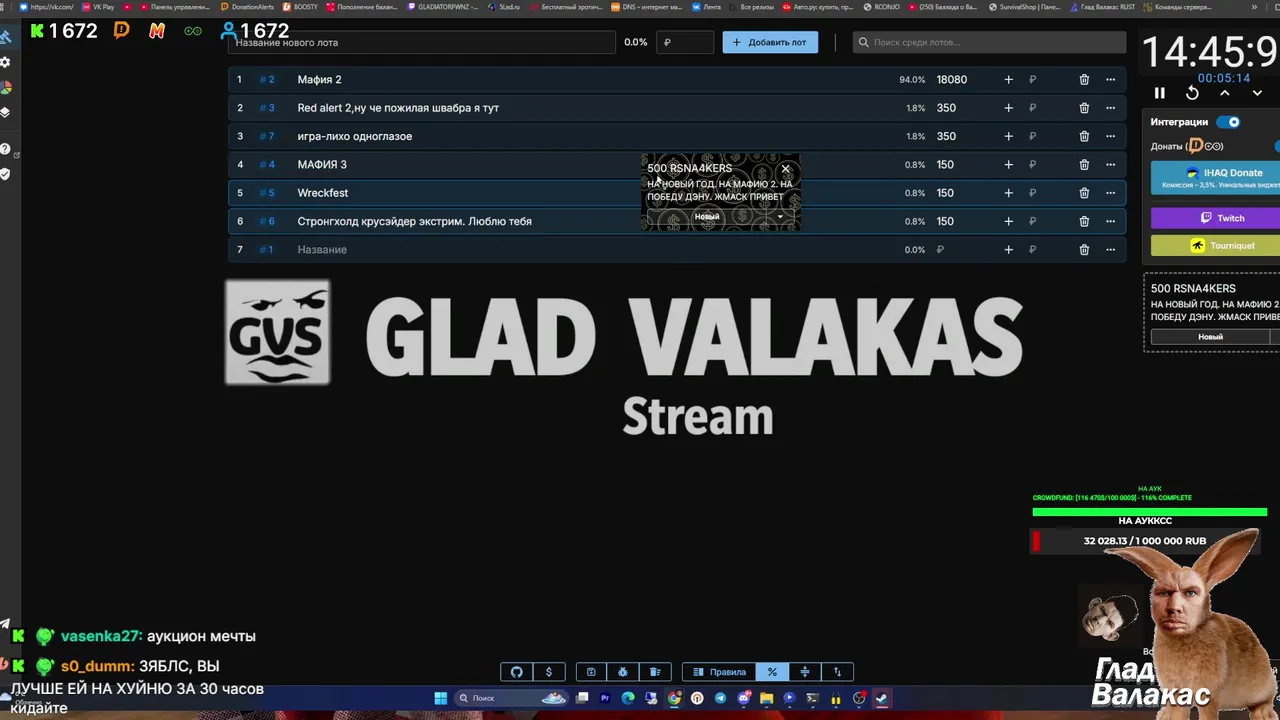1280x720 pixels.
Task: Open more options for игра-лихо одноглазое
Action: [1110, 136]
